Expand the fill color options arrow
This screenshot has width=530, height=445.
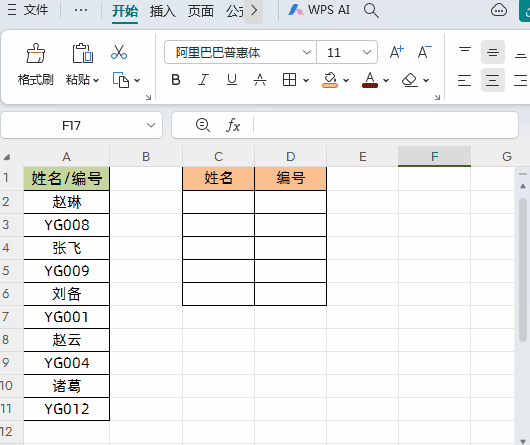tap(346, 80)
